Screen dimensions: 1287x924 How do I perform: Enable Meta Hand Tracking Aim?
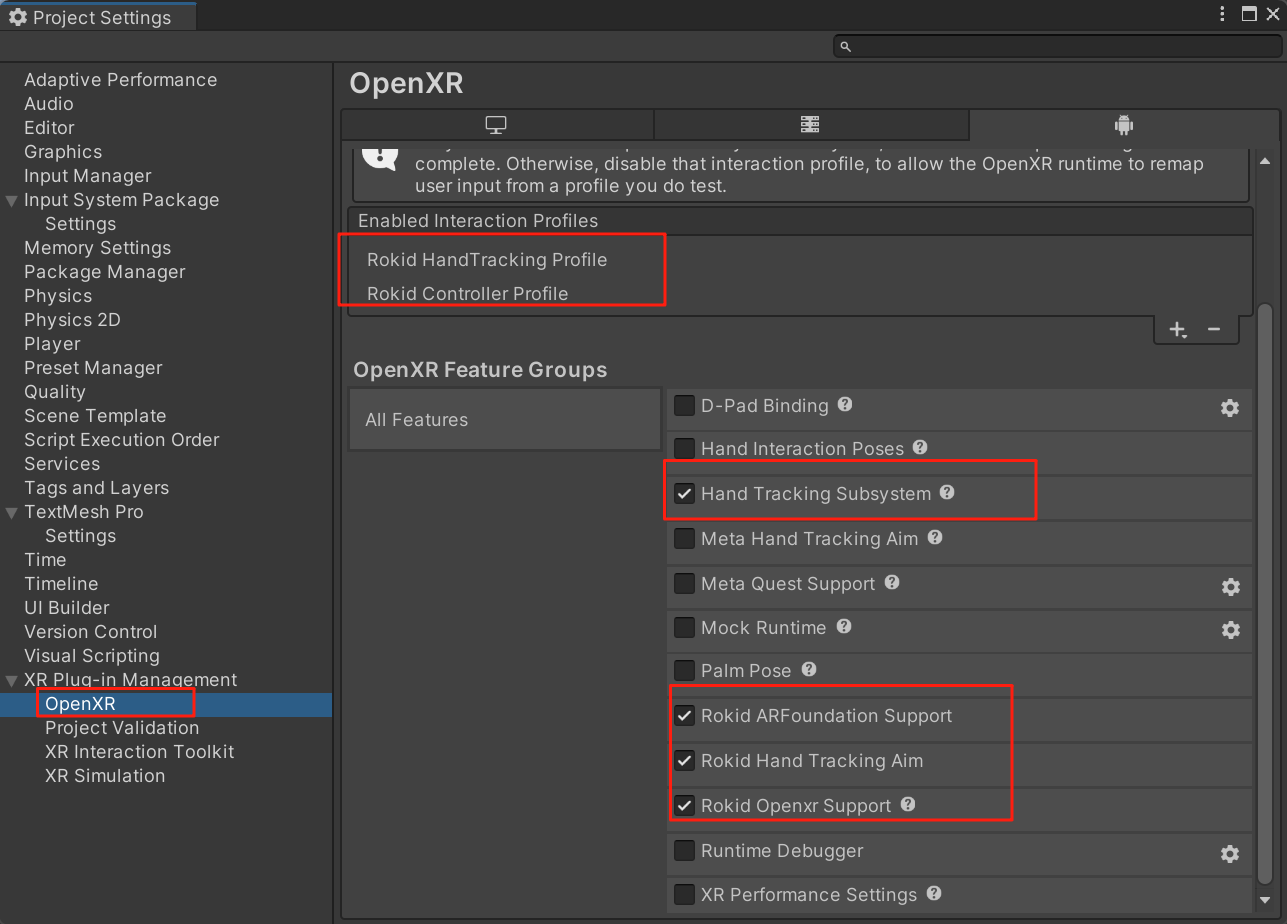685,539
